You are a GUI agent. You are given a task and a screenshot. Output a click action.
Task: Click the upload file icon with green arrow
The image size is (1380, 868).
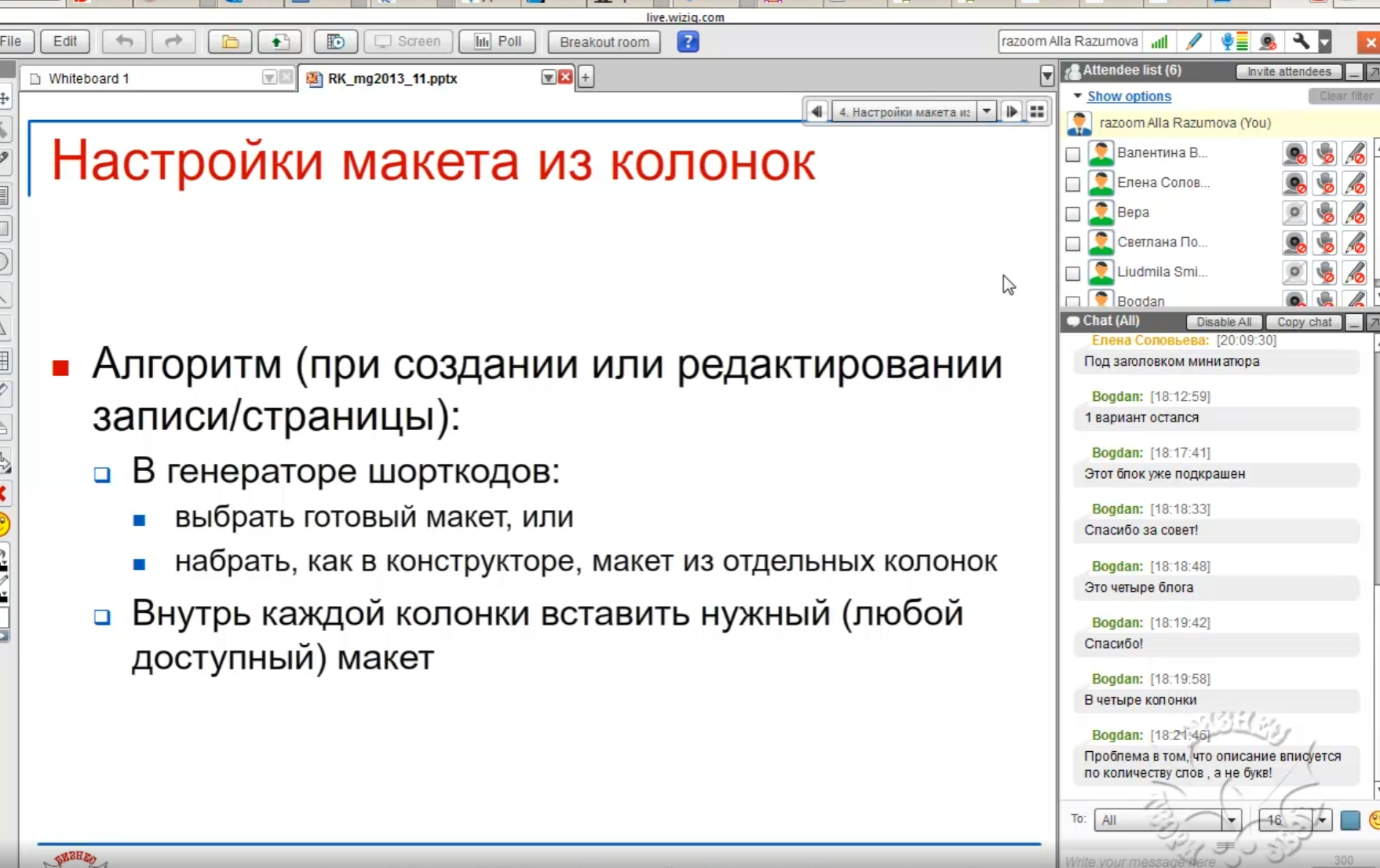[279, 42]
